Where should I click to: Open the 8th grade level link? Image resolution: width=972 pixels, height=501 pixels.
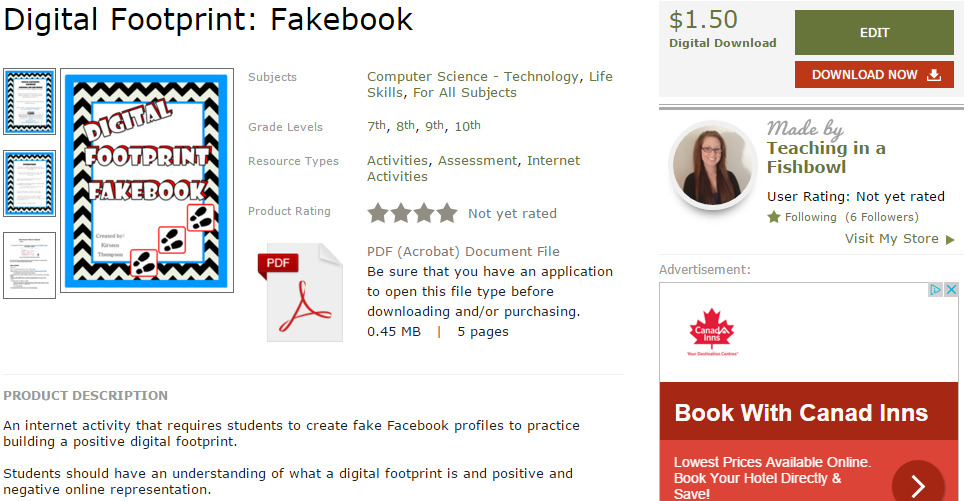point(405,126)
